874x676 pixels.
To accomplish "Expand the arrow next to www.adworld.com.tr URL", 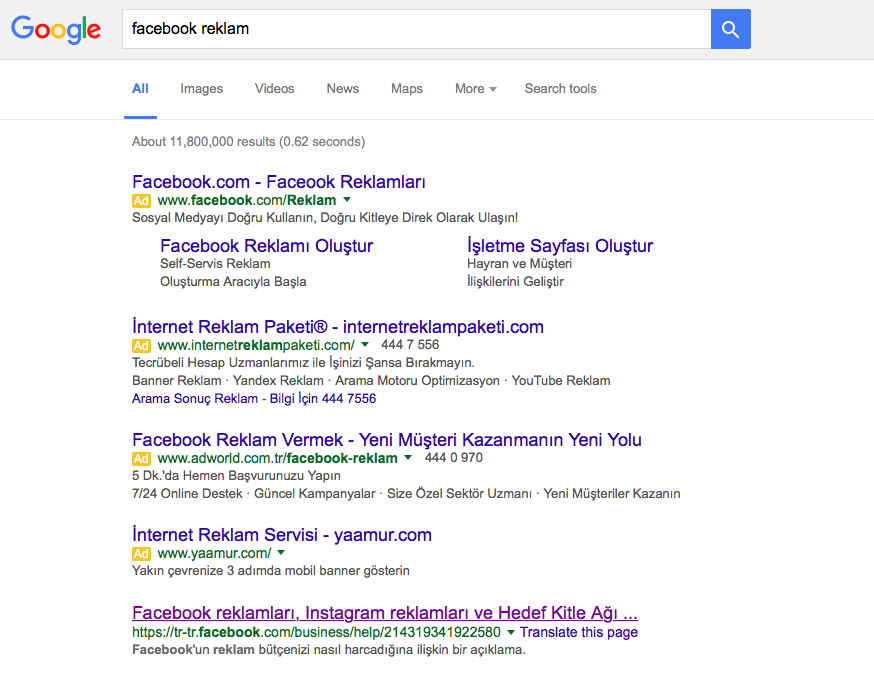I will tap(407, 459).
